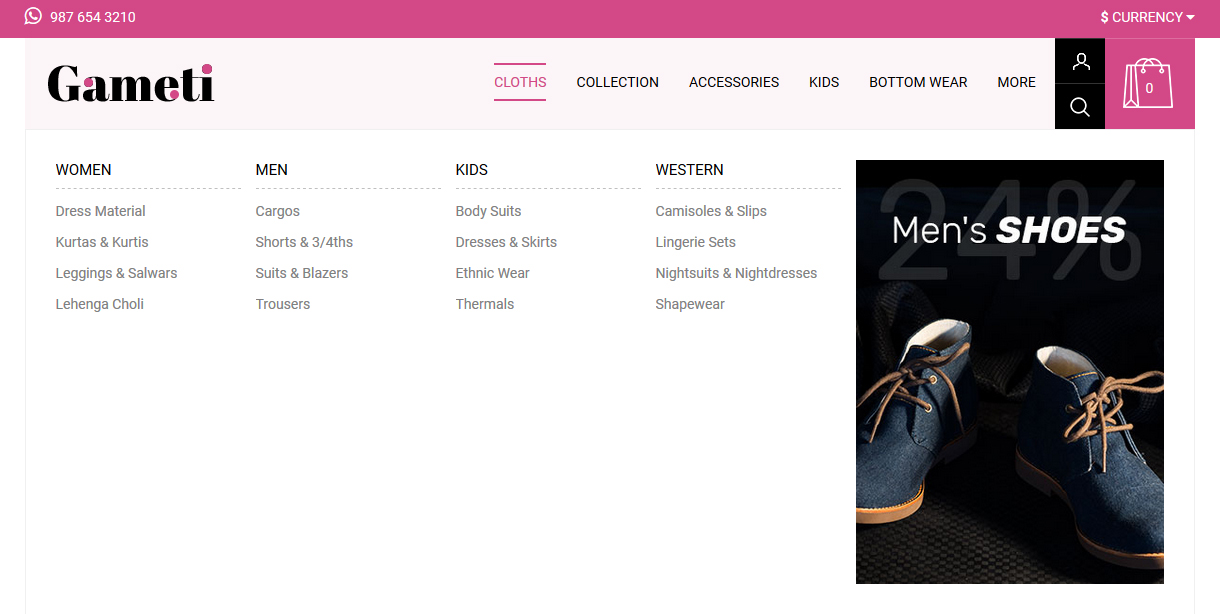This screenshot has height=614, width=1220.
Task: Click the Kids heading in the mega menu
Action: [x=472, y=170]
